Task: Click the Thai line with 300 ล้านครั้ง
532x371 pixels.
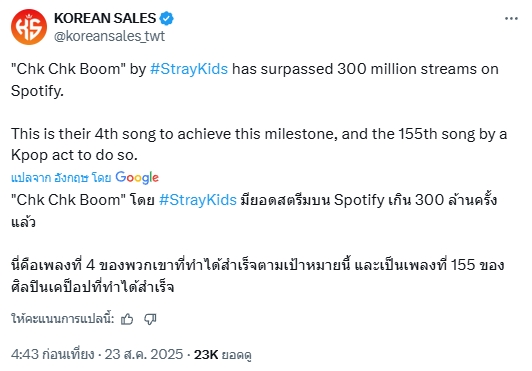Action: (x=254, y=210)
